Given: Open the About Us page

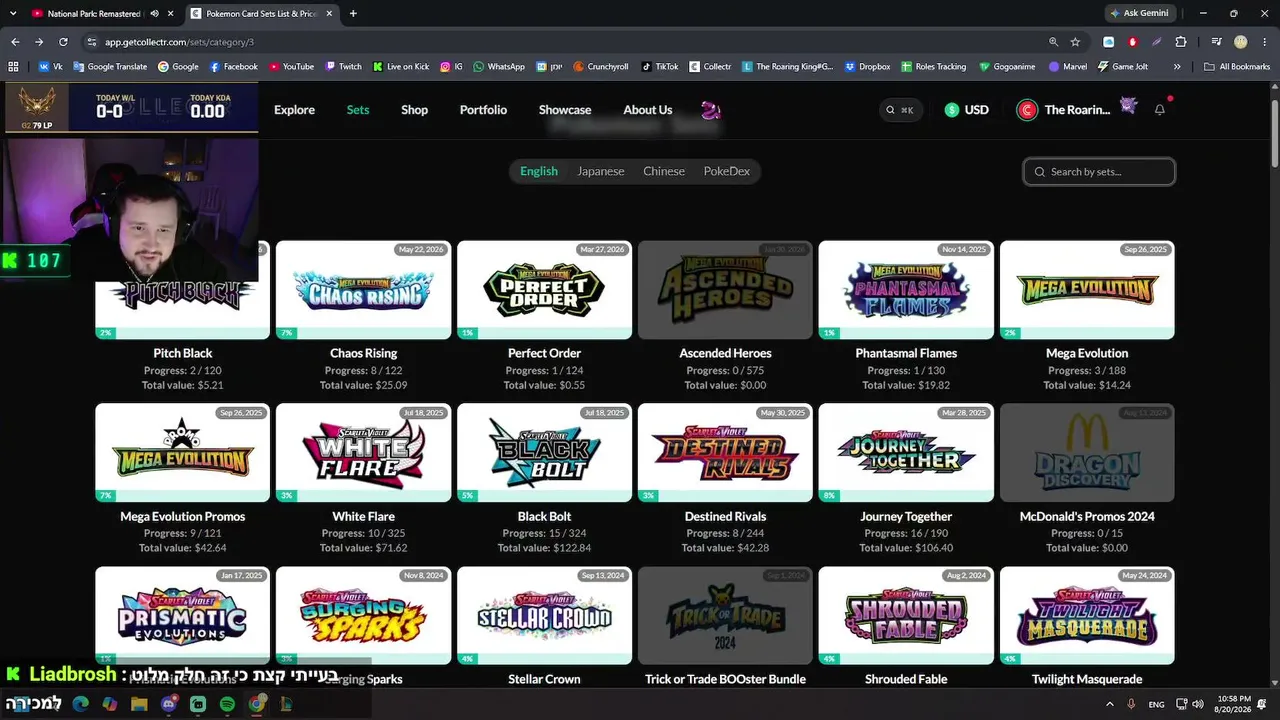Looking at the screenshot, I should coord(648,110).
